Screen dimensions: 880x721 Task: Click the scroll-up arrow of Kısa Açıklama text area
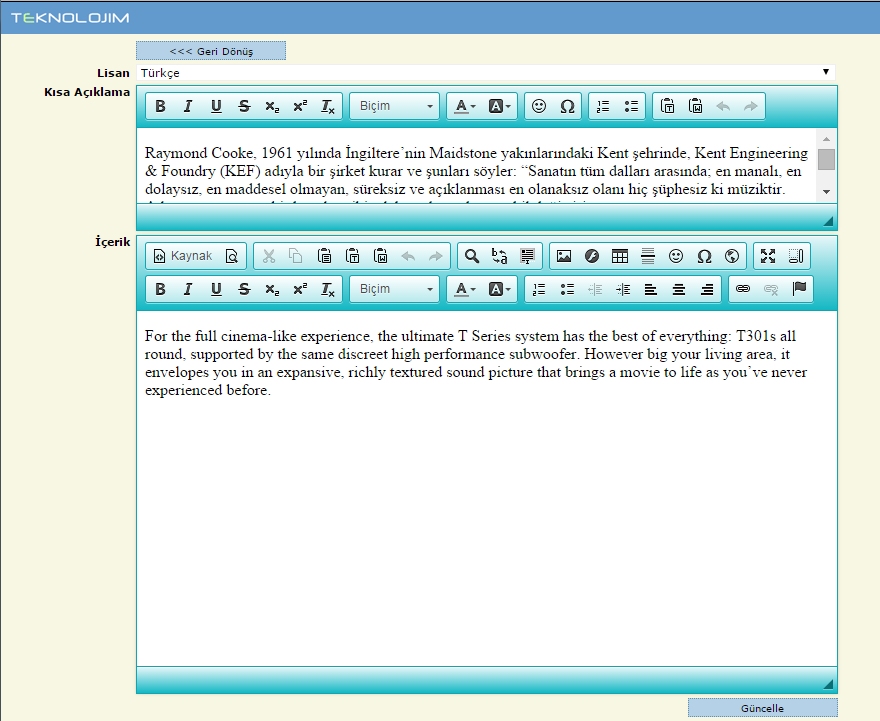point(826,139)
